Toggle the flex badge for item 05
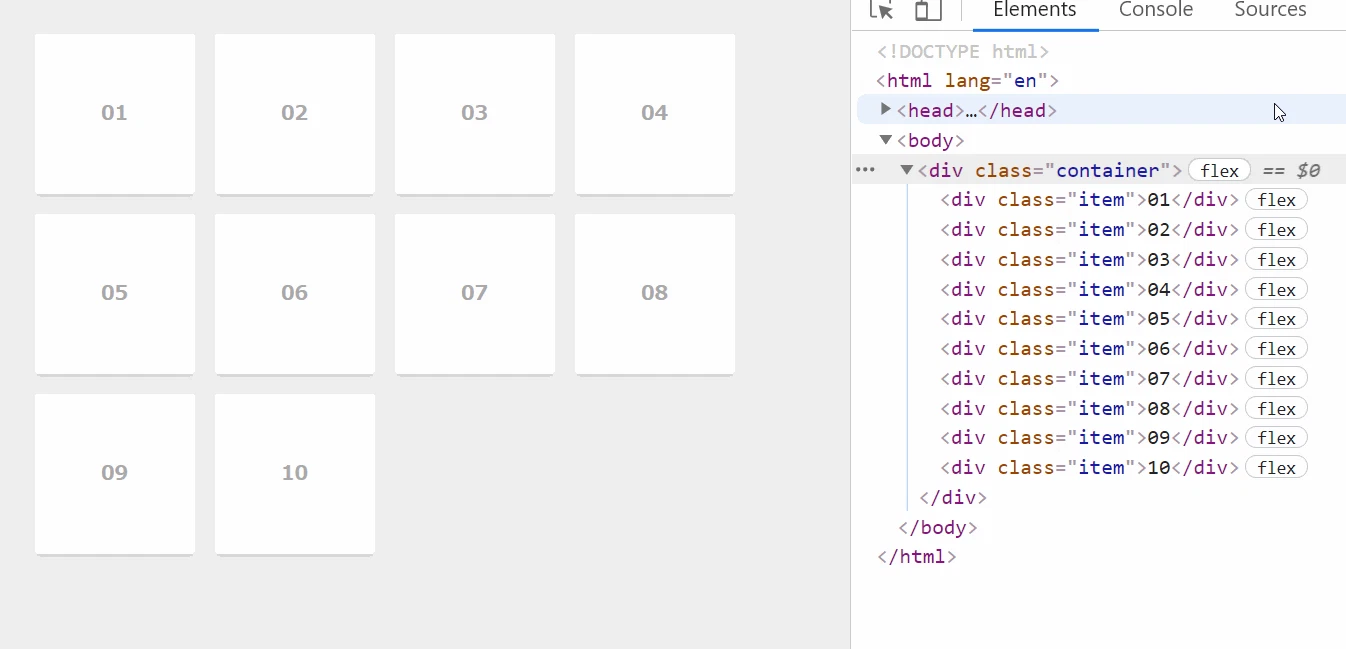Screen dimensions: 1346x649 tap(1276, 319)
